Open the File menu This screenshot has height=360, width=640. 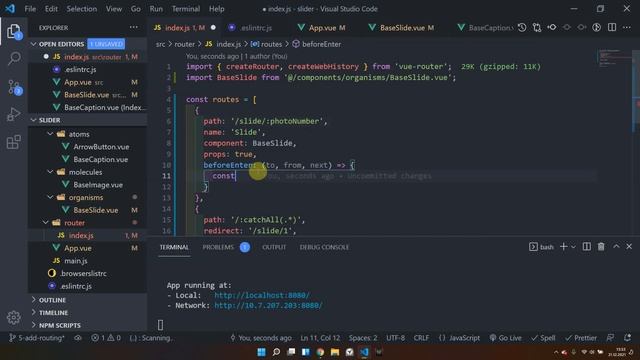(x=30, y=9)
